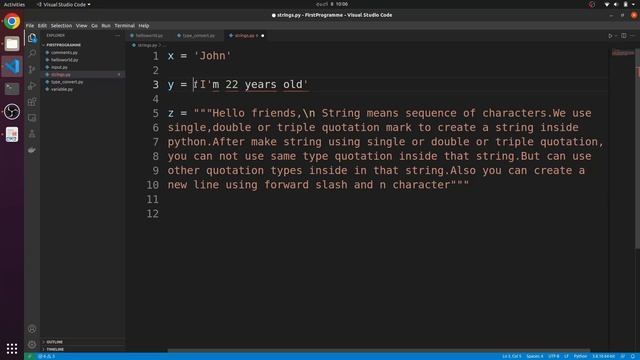The image size is (640, 360).
Task: Run the Python file with play button
Action: pos(610,36)
